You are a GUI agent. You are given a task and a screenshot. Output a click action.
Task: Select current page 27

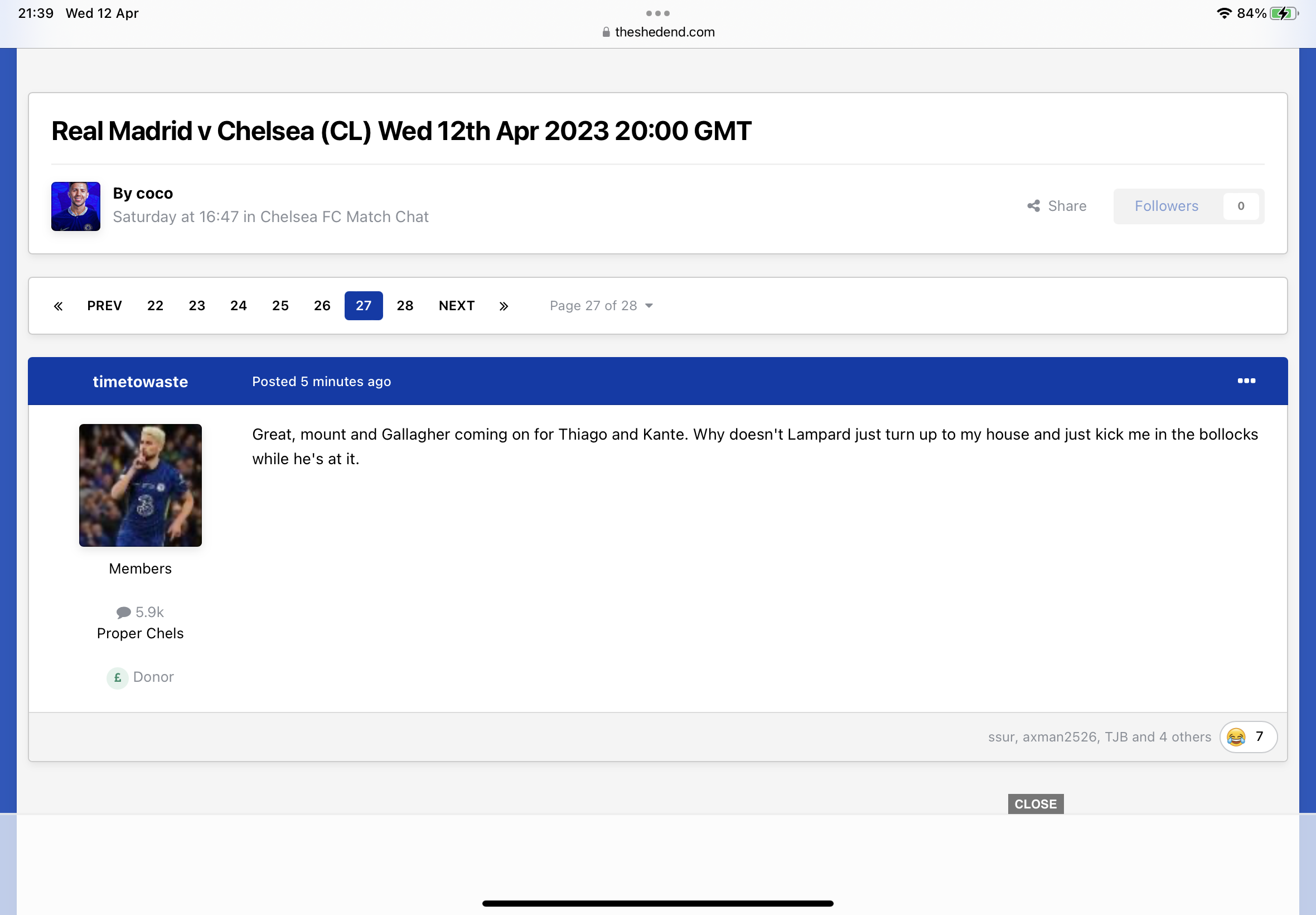coord(364,306)
